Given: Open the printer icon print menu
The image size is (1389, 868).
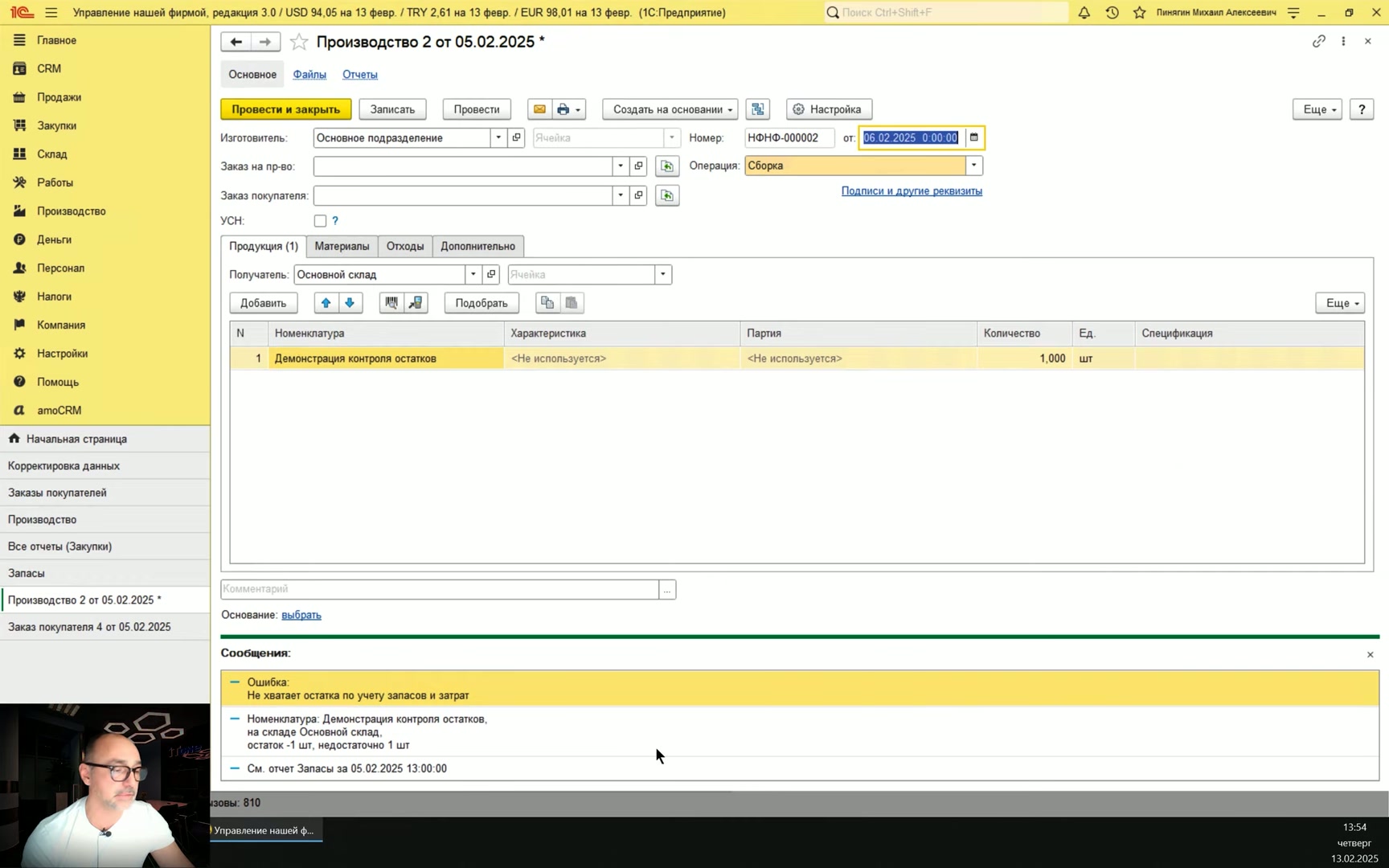Looking at the screenshot, I should [568, 109].
